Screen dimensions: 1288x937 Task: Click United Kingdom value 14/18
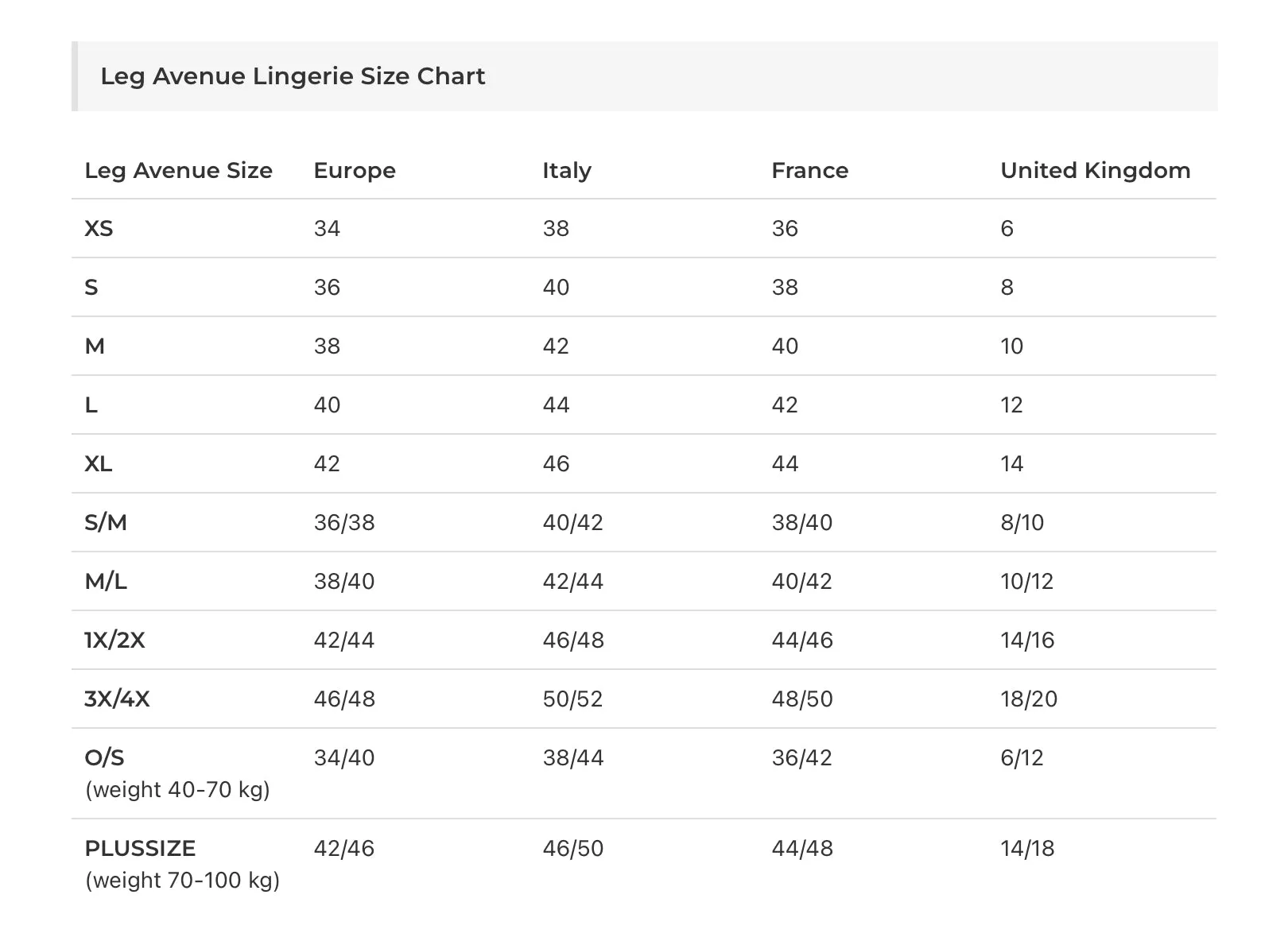click(1027, 849)
